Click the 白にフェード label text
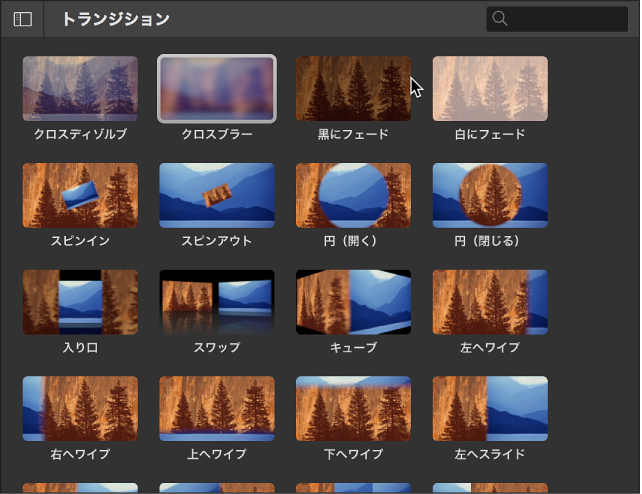Image resolution: width=642 pixels, height=494 pixels. [x=490, y=134]
